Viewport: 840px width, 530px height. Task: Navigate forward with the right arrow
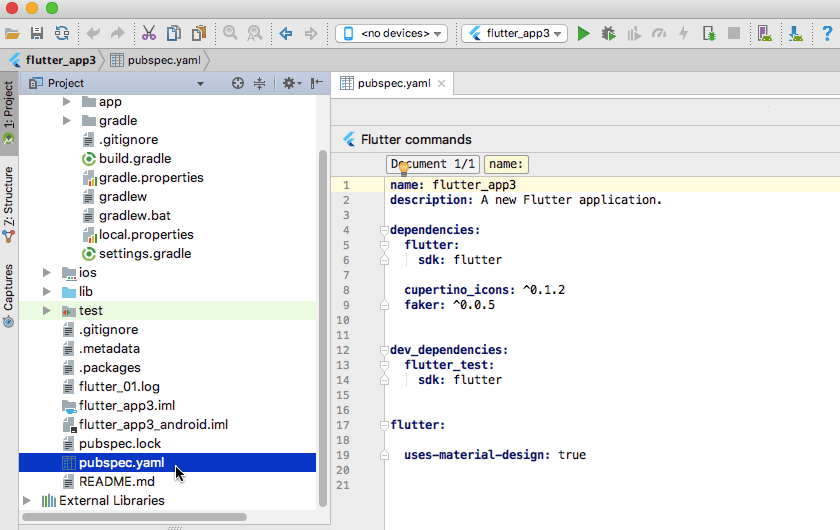[x=311, y=34]
